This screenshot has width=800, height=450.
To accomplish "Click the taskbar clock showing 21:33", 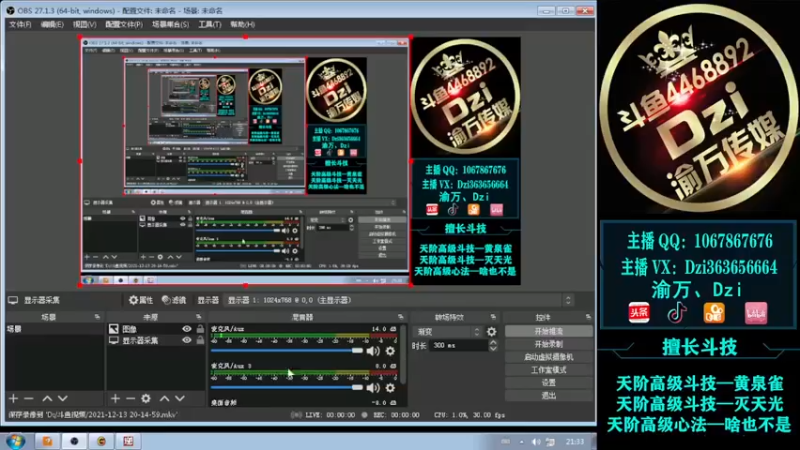I will click(x=575, y=442).
